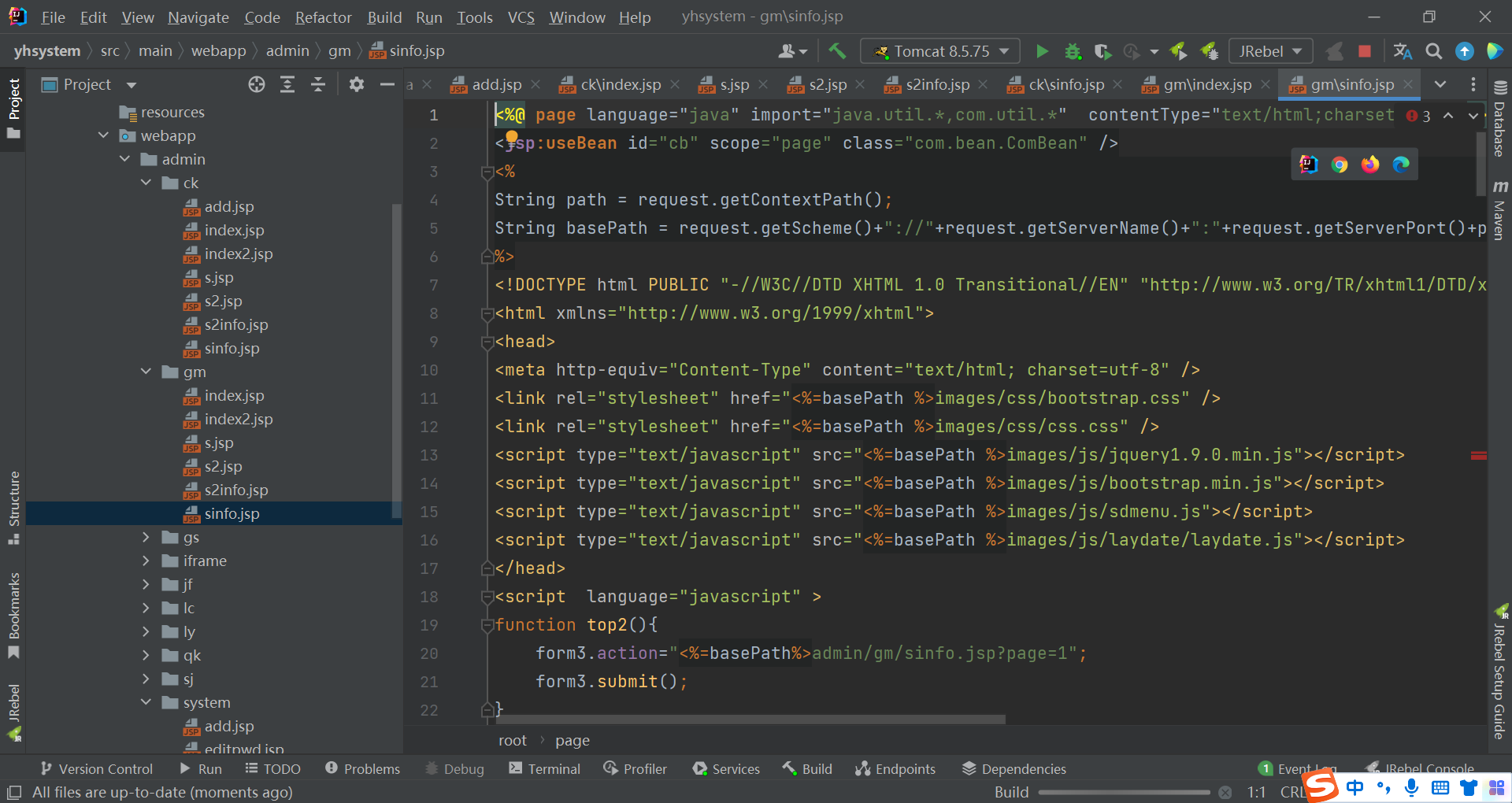Open the Tomcat 8.5.75 run configuration dropdown
Image resolution: width=1512 pixels, height=803 pixels.
pyautogui.click(x=940, y=51)
